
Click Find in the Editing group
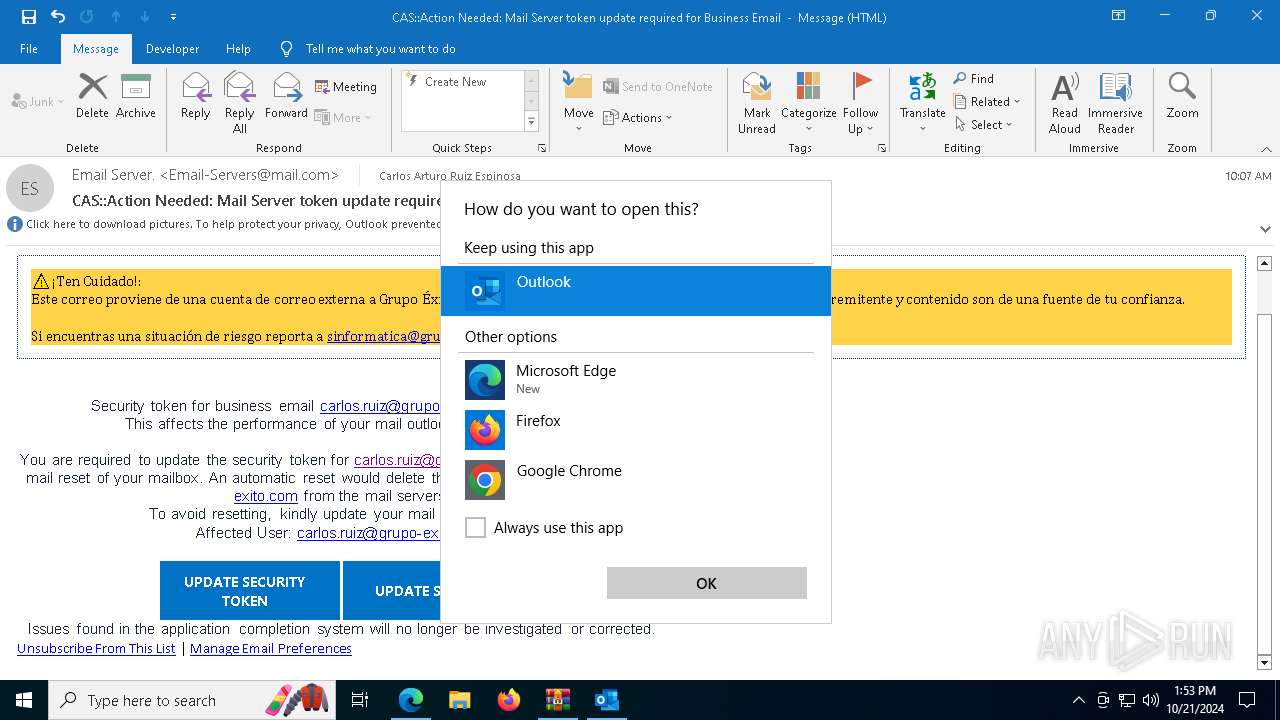pyautogui.click(x=974, y=78)
